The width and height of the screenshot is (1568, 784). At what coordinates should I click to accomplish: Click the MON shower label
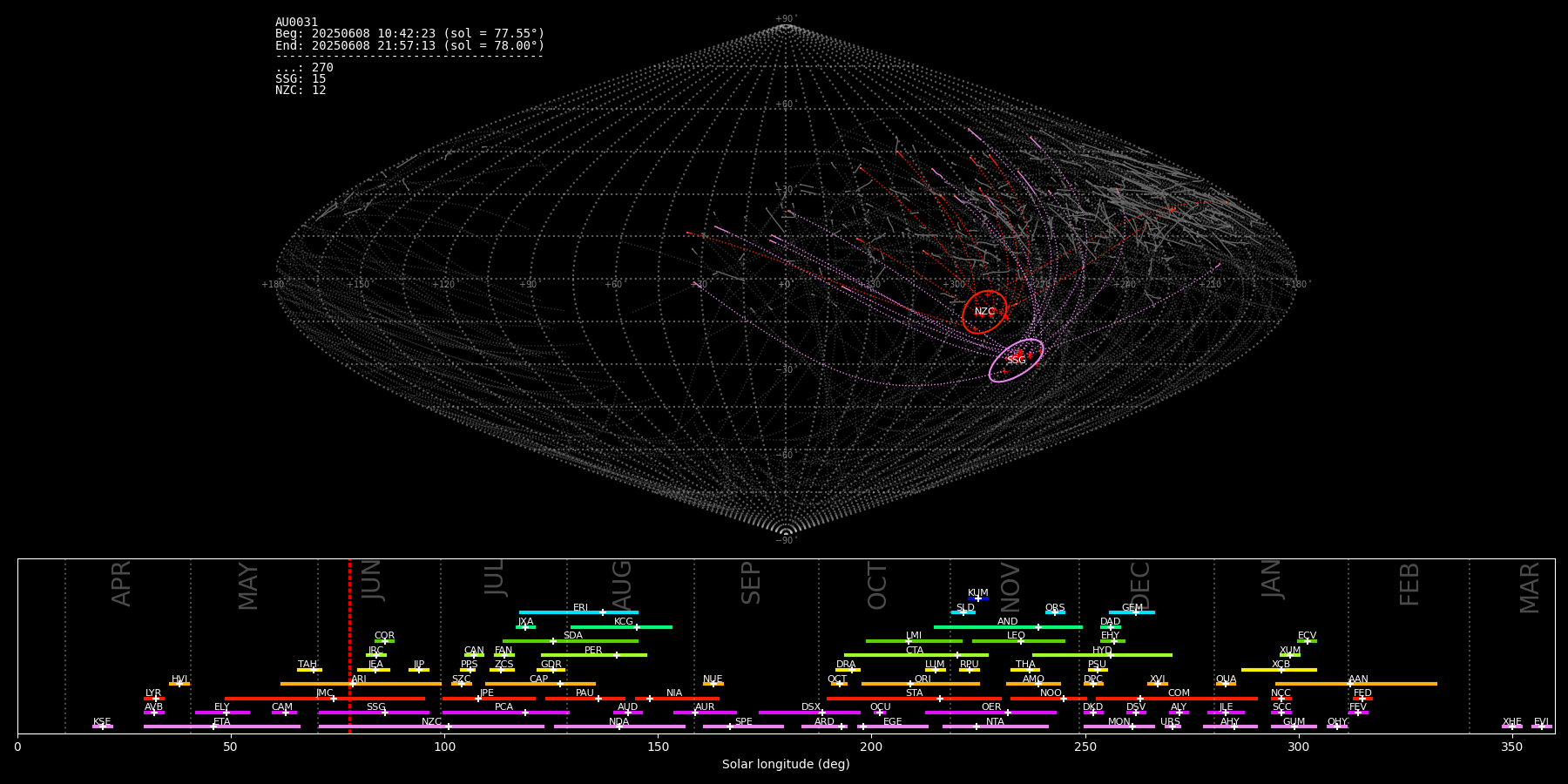point(1119,722)
